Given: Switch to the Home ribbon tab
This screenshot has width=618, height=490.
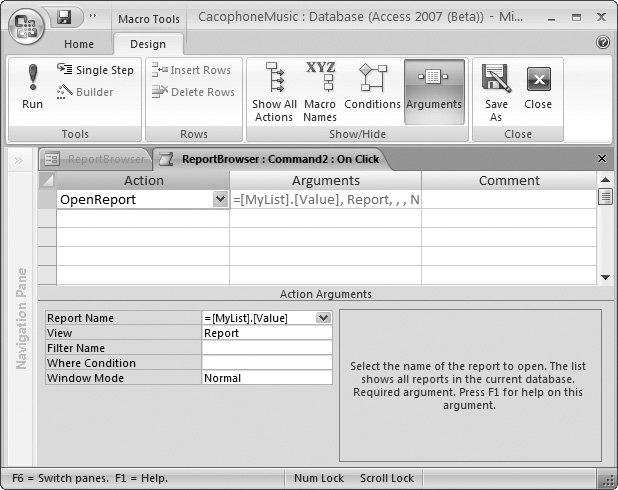Looking at the screenshot, I should click(79, 44).
